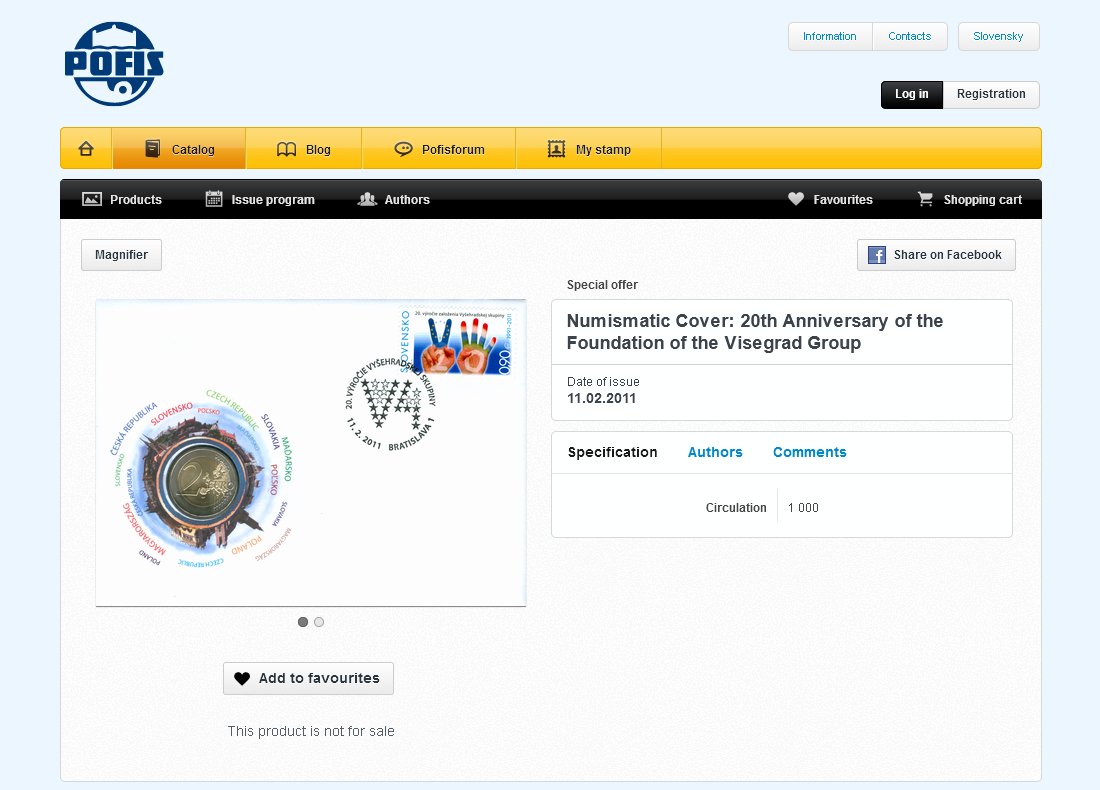The image size is (1100, 790).
Task: Open the My stamp tab
Action: tap(589, 149)
